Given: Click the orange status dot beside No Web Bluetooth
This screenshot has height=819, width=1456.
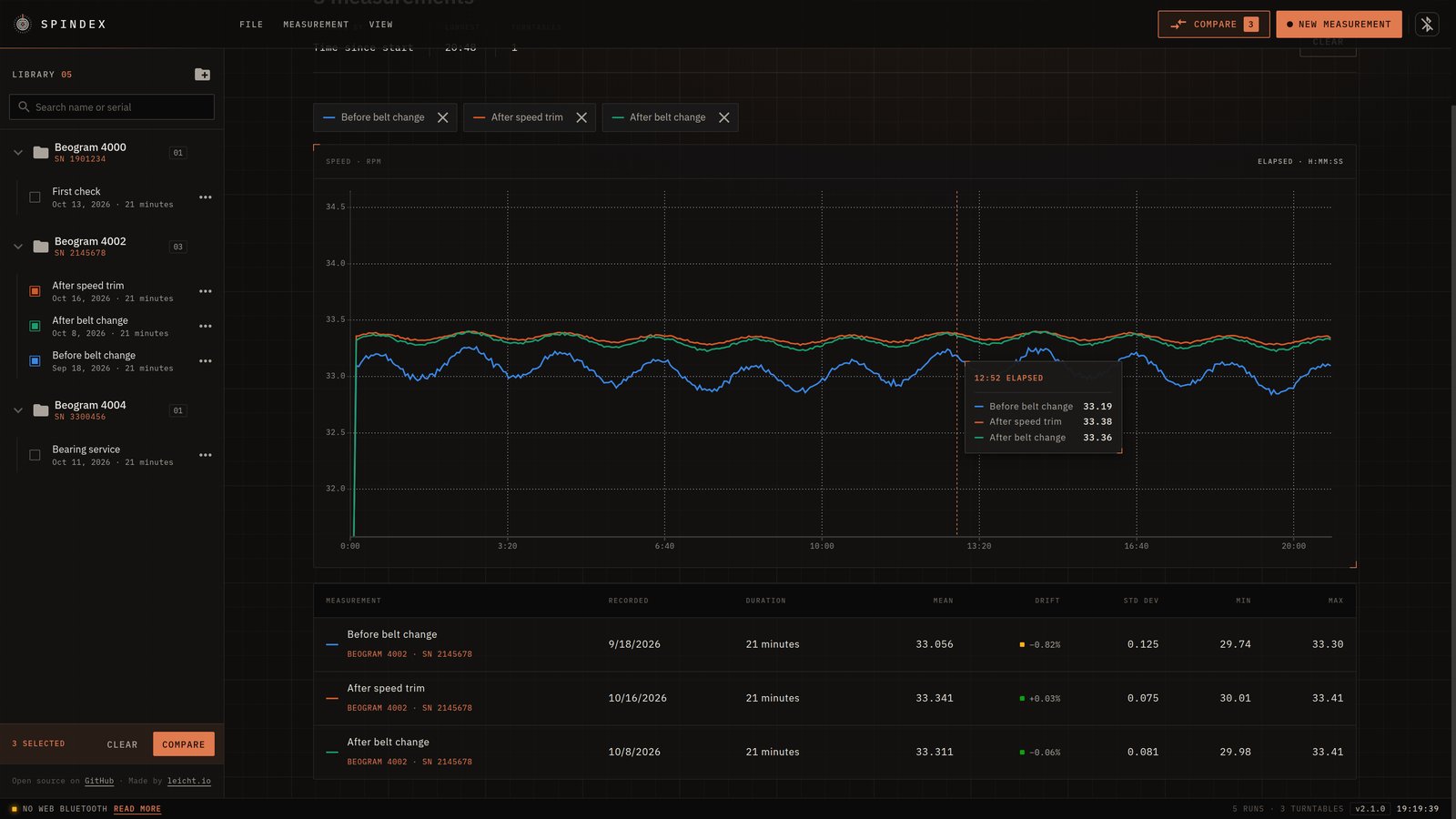Looking at the screenshot, I should coord(14,809).
